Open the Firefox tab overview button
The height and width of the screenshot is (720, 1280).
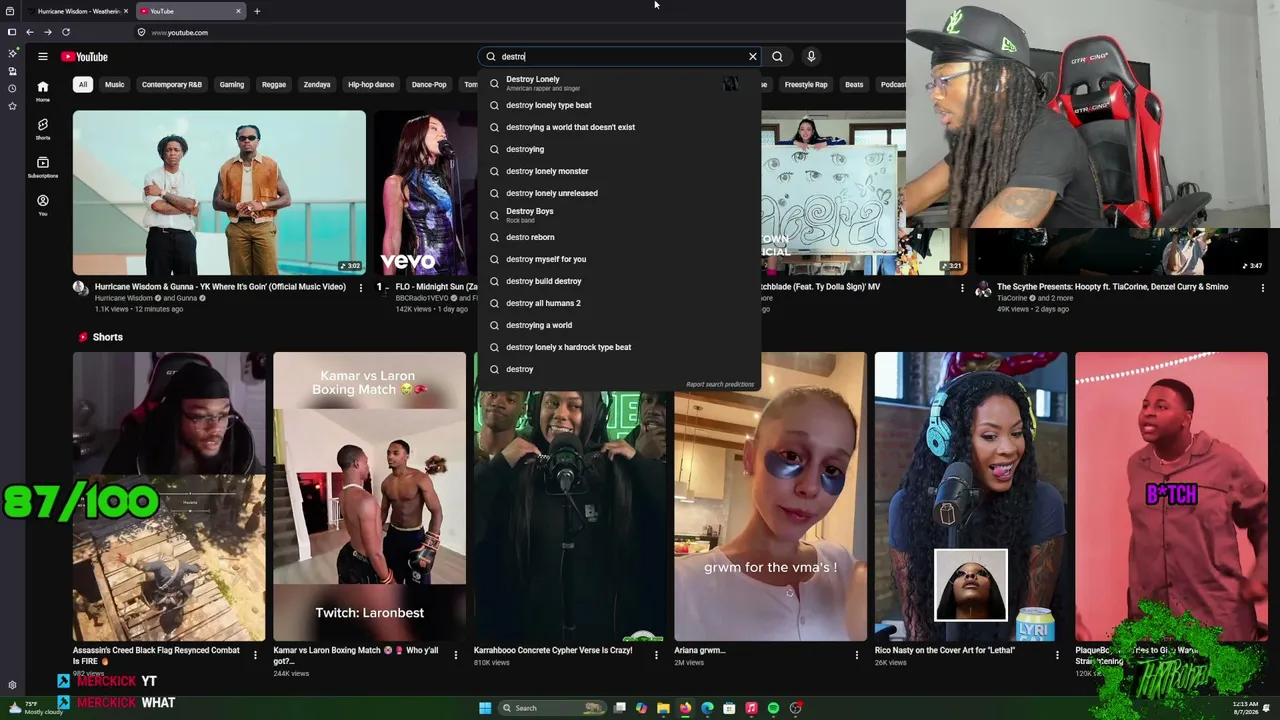12,11
